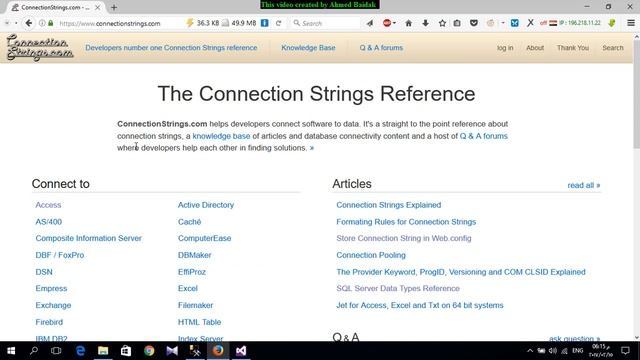Close the ConnectionStrings.com tab
This screenshot has width=640, height=360.
pos(98,7)
